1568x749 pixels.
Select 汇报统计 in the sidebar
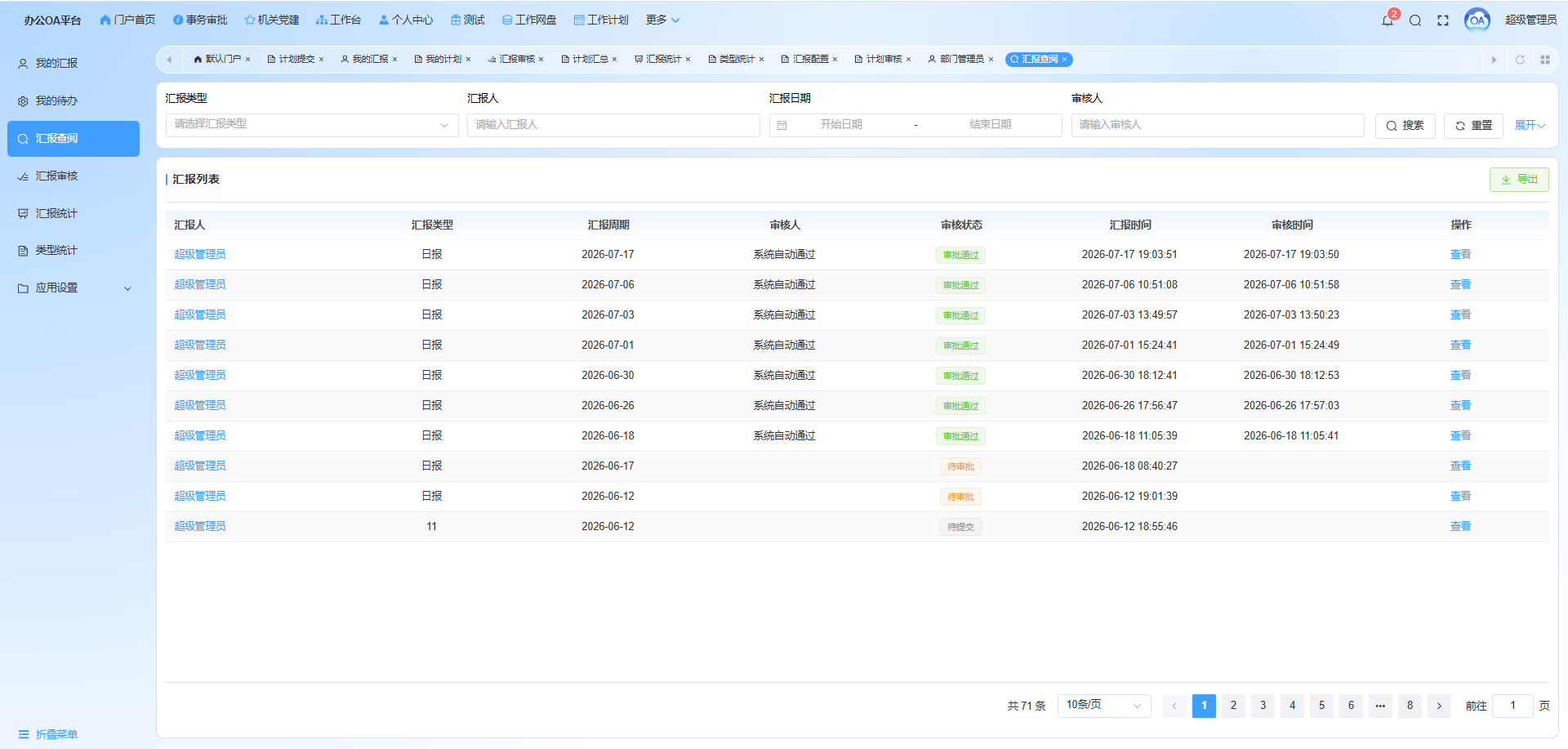click(x=73, y=214)
